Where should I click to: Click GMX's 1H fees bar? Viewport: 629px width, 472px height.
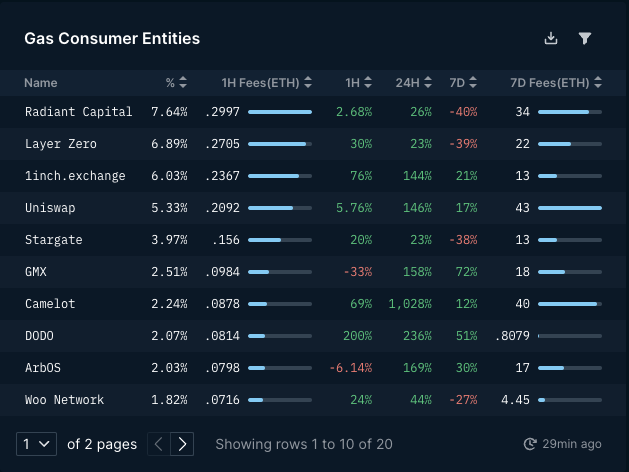pyautogui.click(x=280, y=272)
